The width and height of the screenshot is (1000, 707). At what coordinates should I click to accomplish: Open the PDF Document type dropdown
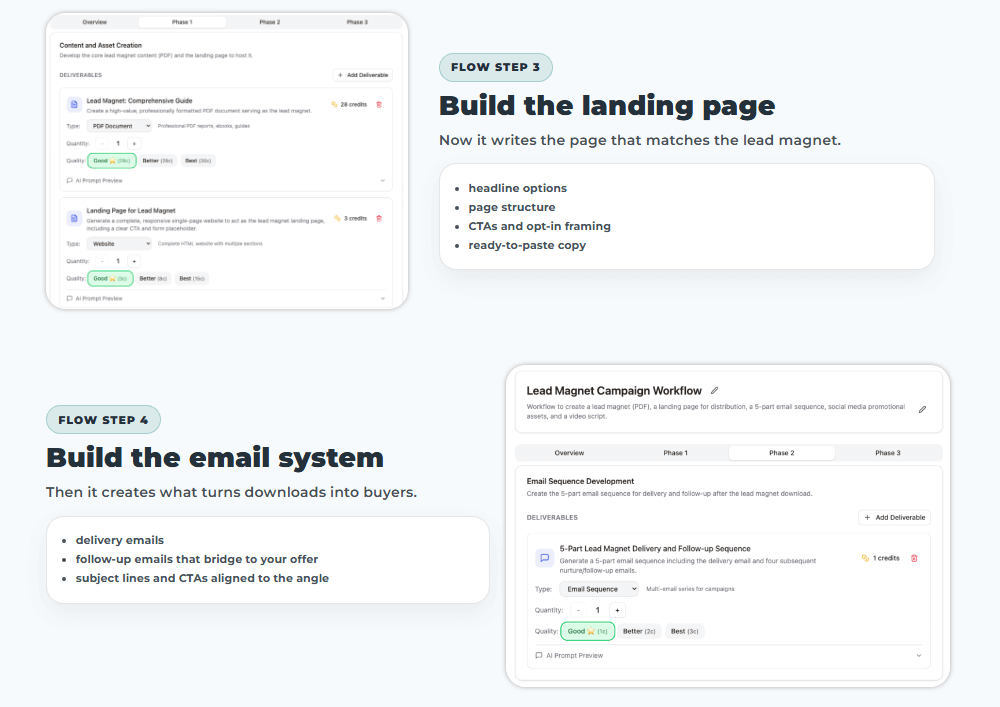119,126
